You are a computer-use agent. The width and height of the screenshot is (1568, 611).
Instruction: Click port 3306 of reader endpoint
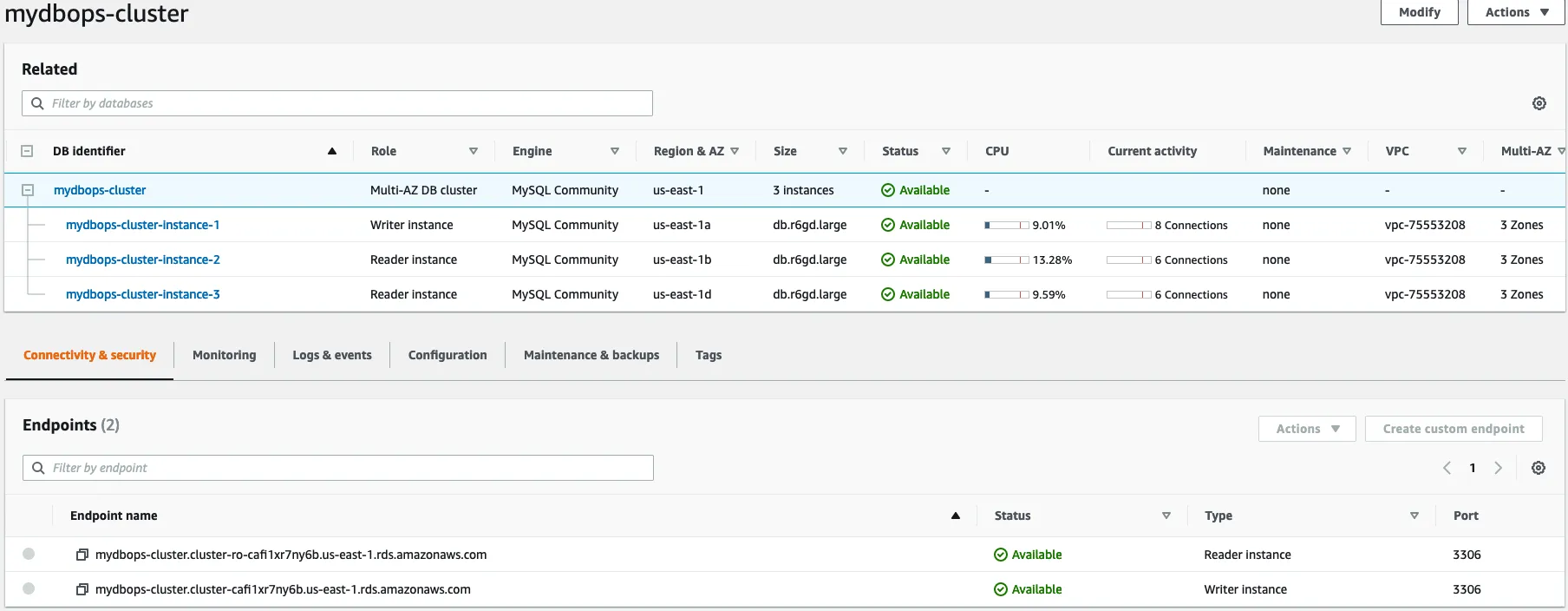tap(1467, 555)
